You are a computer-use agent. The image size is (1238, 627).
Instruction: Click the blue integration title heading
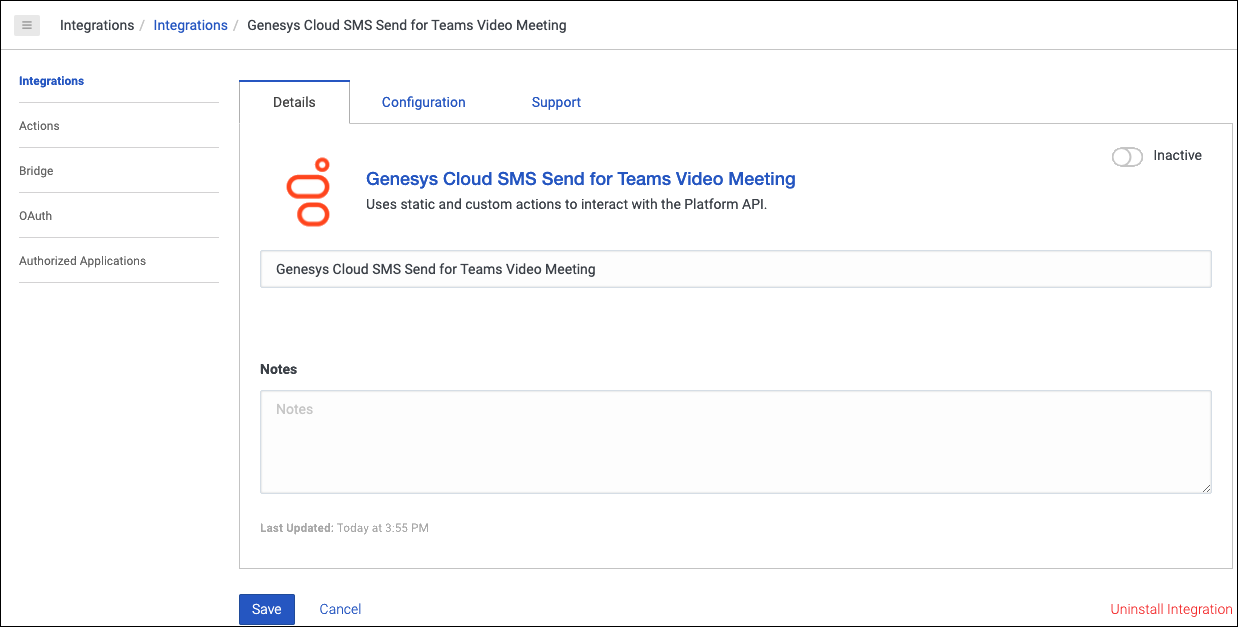580,179
